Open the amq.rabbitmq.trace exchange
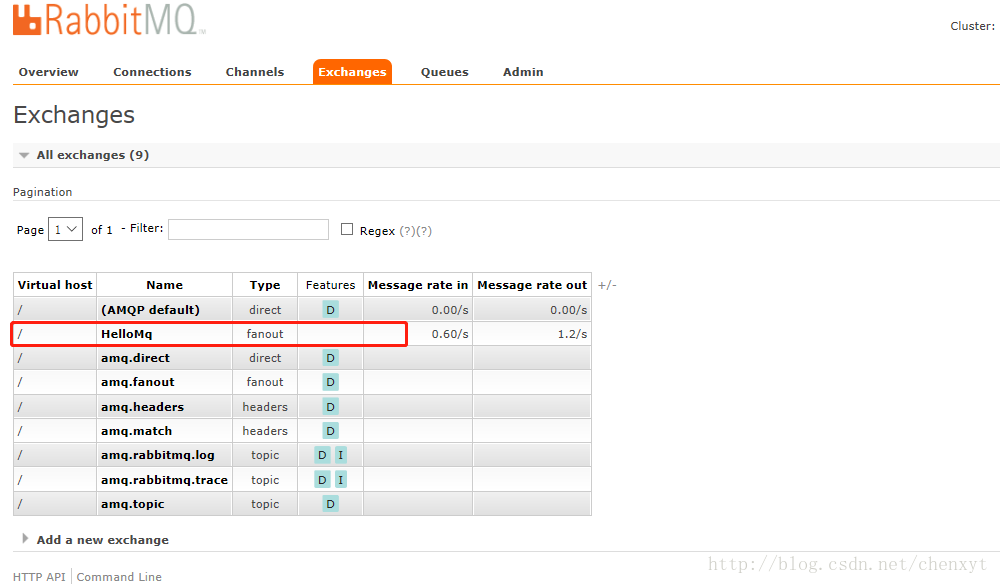1000x584 pixels. pyautogui.click(x=164, y=480)
